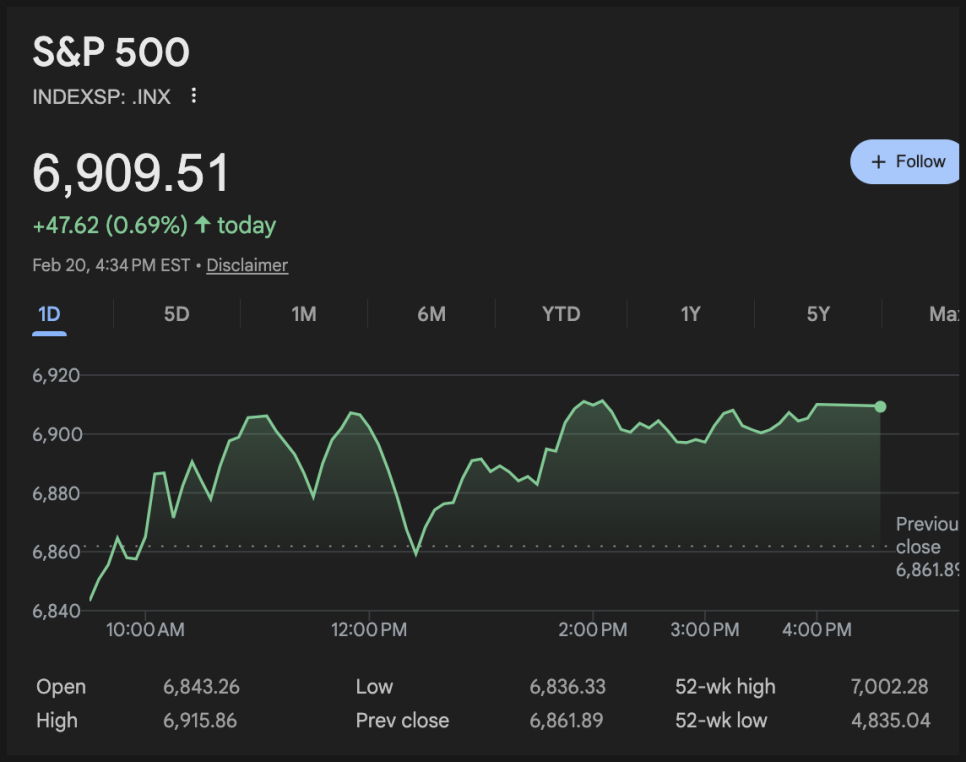Viewport: 966px width, 762px height.
Task: Click the Open value 6,843.26
Action: click(x=201, y=687)
